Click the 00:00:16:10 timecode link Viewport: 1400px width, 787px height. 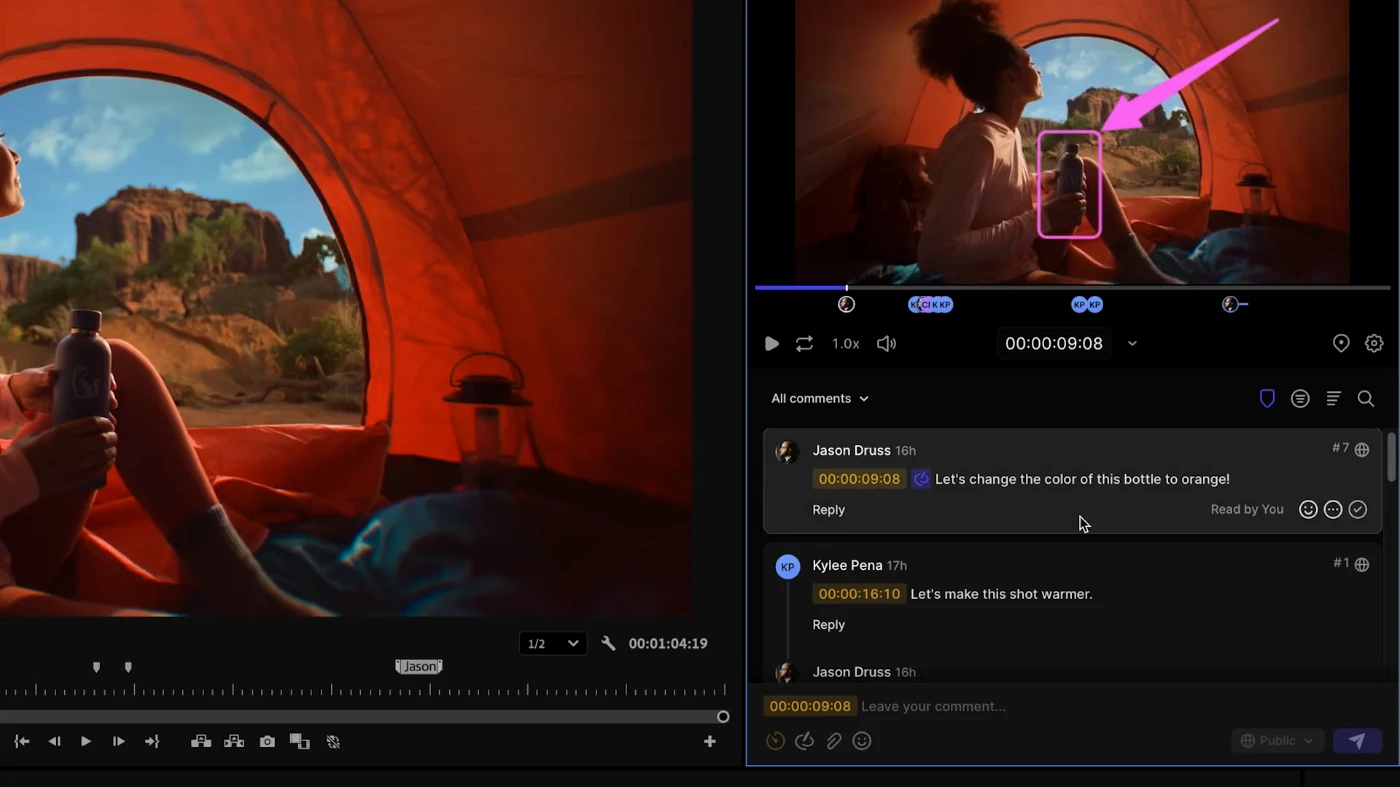(858, 594)
